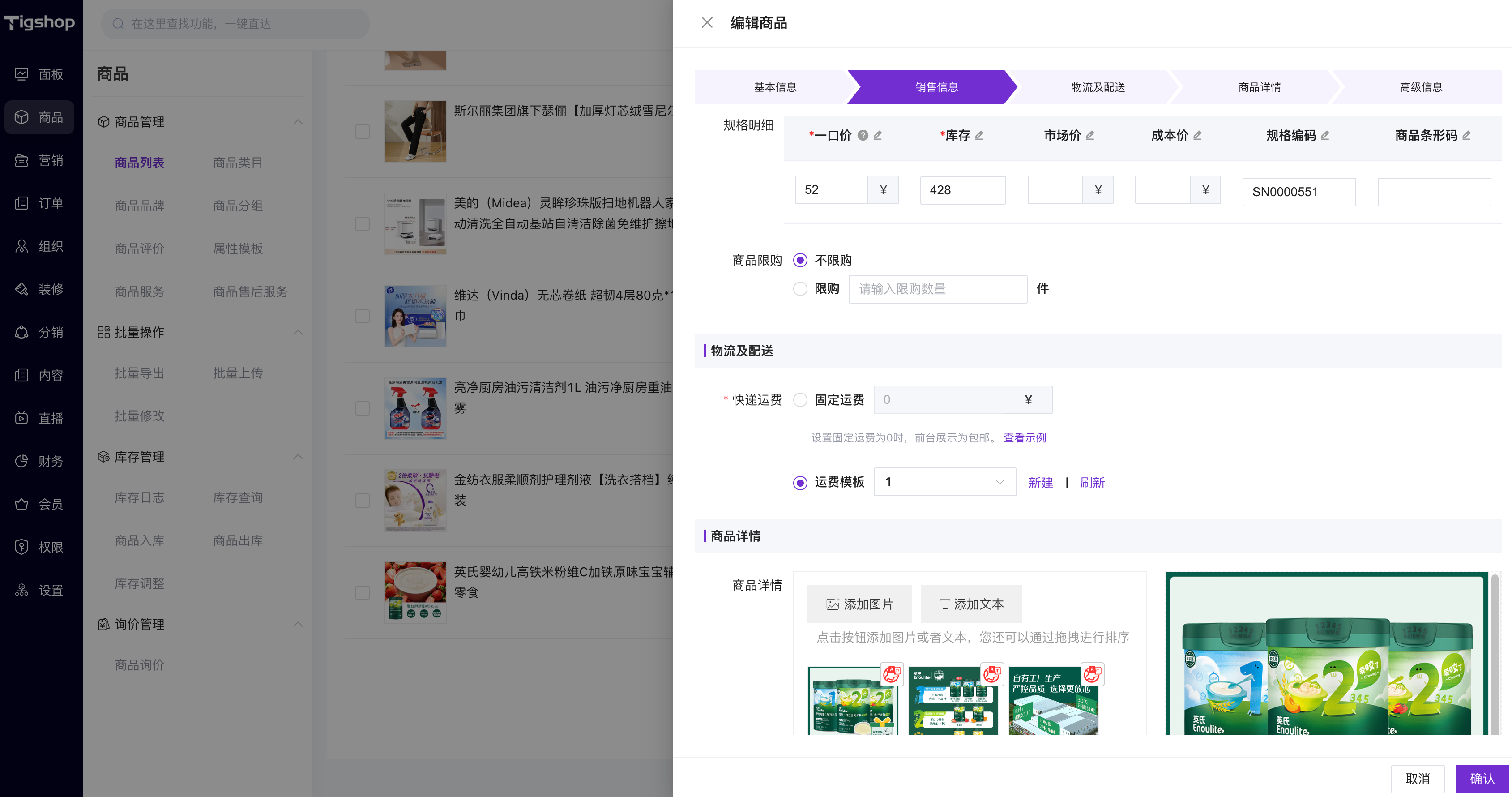Open the 内容 content sidebar icon
Viewport: 1512px width, 797px height.
click(22, 375)
